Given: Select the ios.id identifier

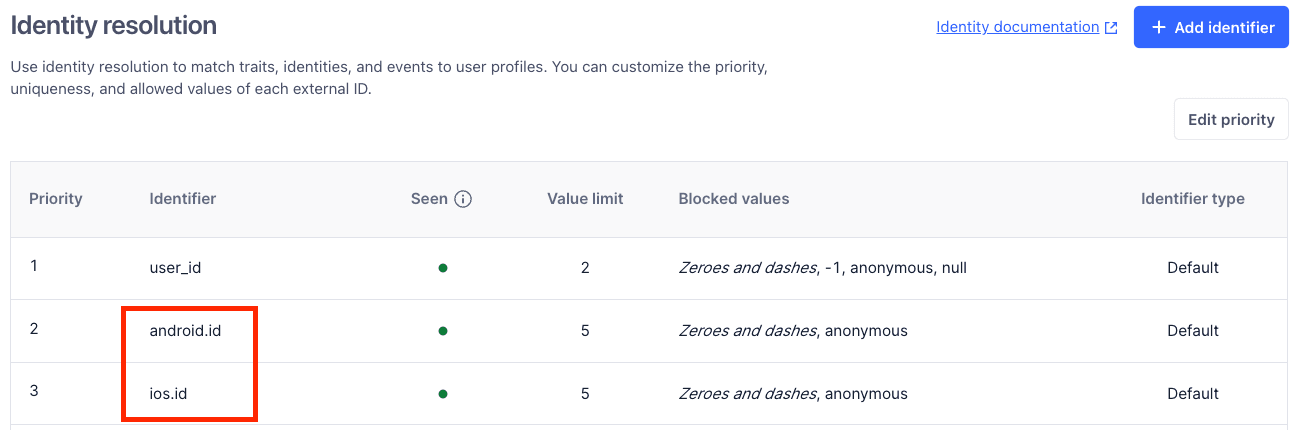Looking at the screenshot, I should [x=168, y=394].
